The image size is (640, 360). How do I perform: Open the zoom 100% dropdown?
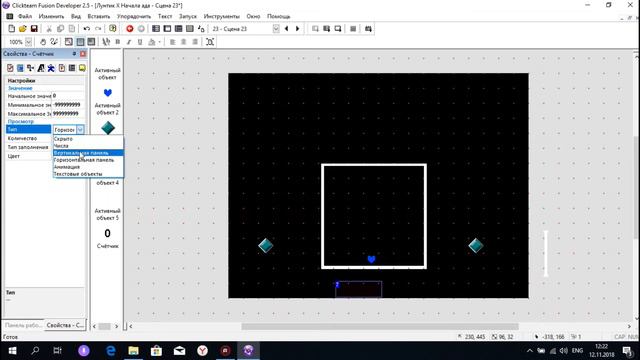(x=29, y=42)
